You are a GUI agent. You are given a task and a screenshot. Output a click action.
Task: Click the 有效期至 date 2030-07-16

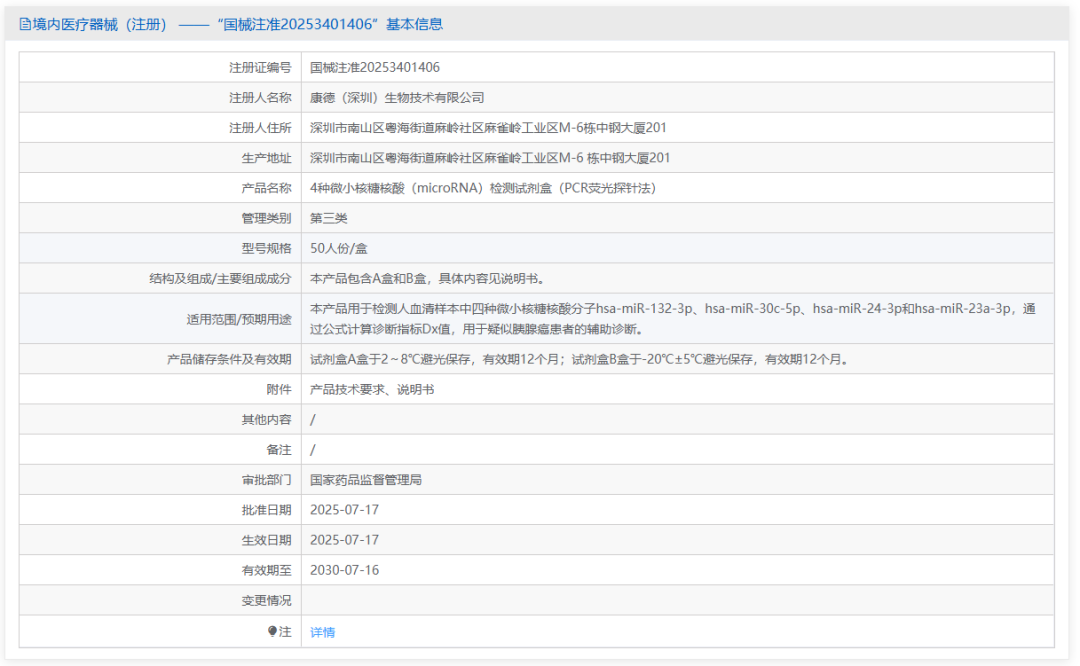pyautogui.click(x=345, y=570)
